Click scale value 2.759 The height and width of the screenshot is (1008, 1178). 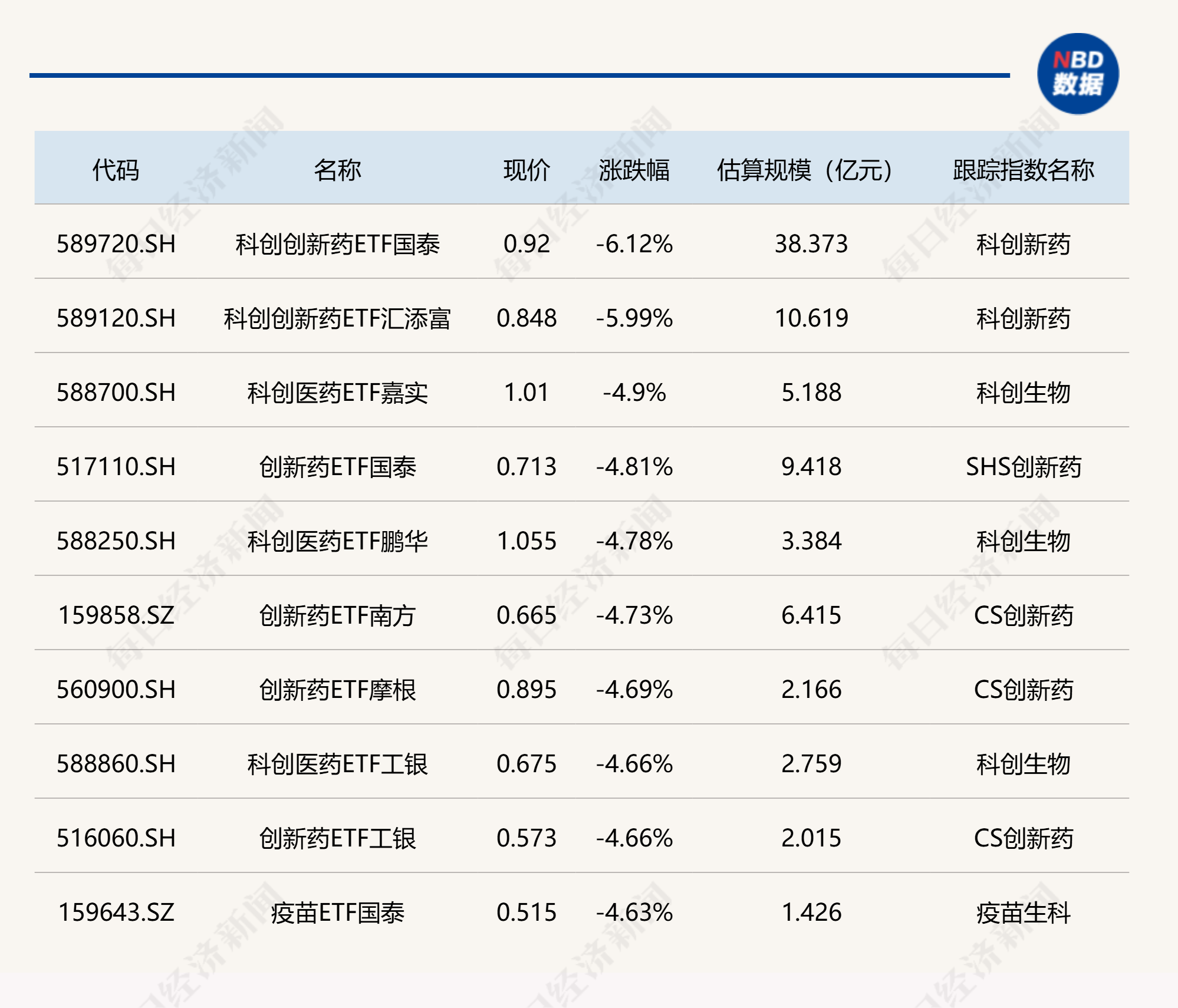pos(811,763)
